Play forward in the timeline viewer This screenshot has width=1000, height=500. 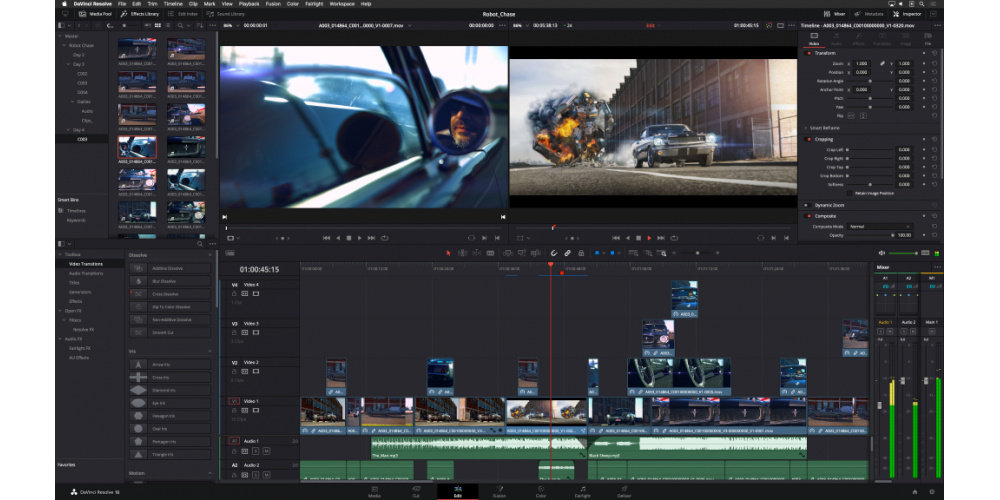(x=649, y=238)
